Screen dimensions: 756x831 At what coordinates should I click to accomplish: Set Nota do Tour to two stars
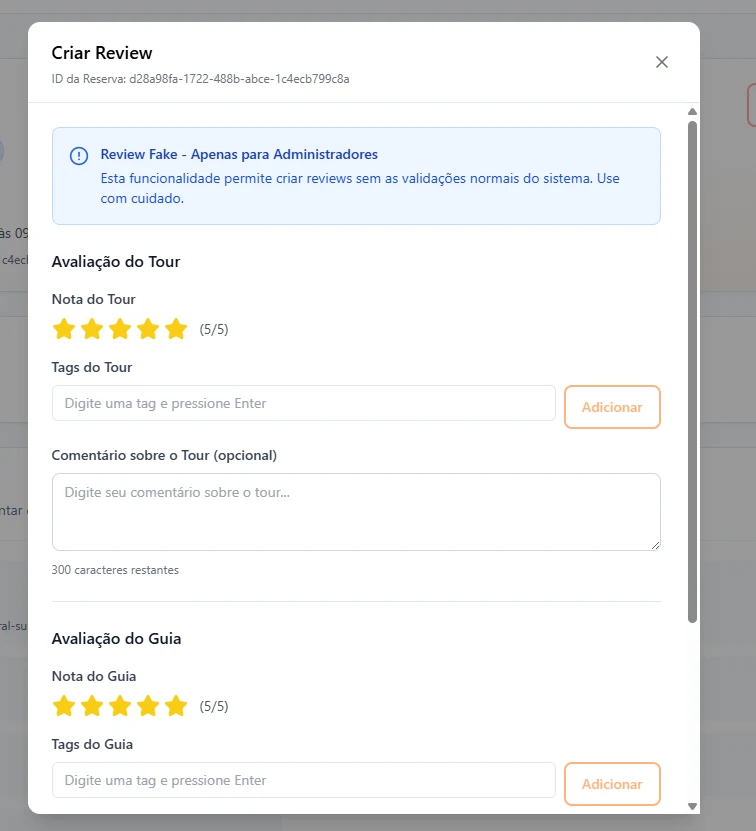pyautogui.click(x=92, y=329)
